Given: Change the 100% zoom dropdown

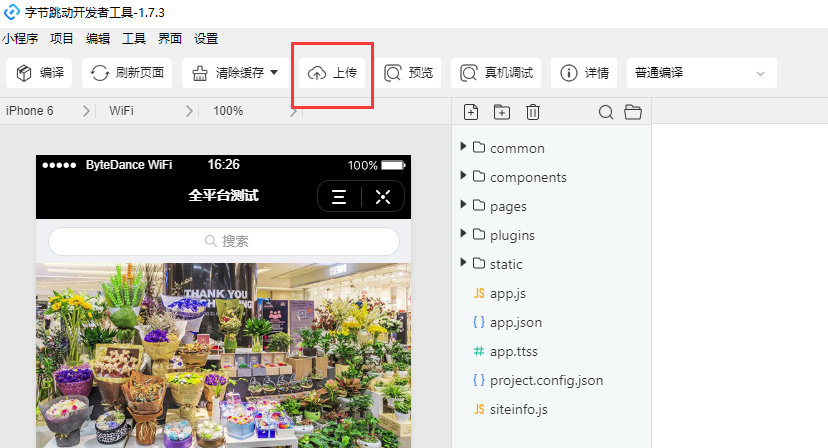Looking at the screenshot, I should [255, 111].
